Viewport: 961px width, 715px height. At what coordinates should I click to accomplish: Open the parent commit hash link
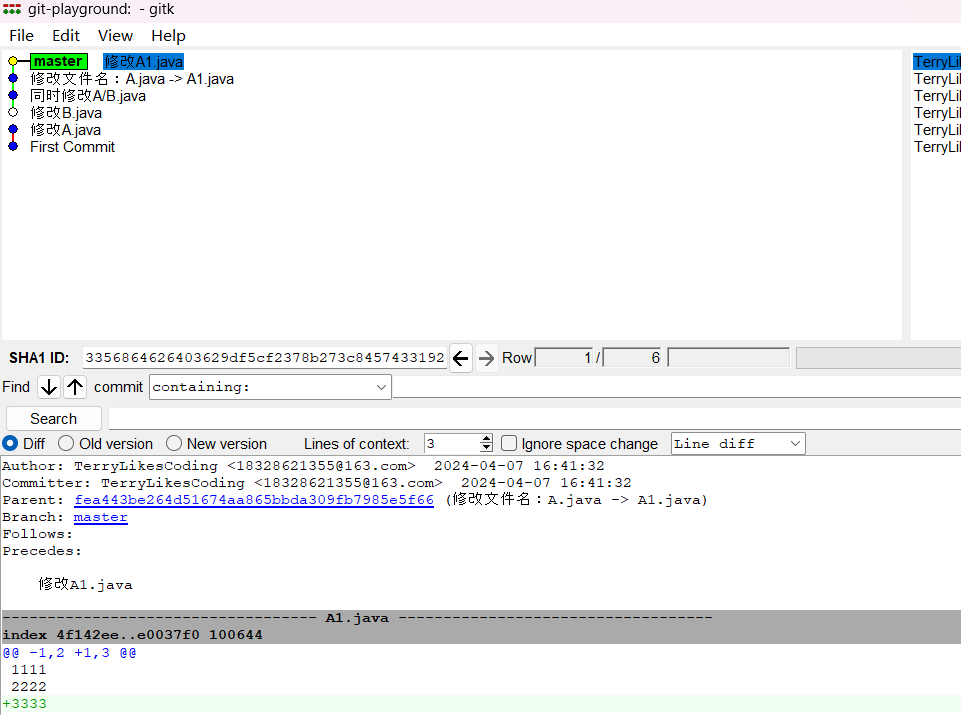coord(254,500)
